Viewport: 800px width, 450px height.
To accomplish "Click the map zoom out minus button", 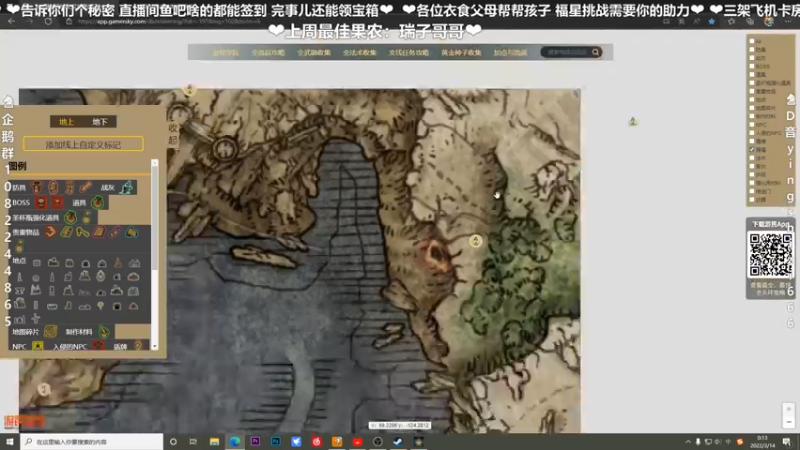I will (789, 422).
